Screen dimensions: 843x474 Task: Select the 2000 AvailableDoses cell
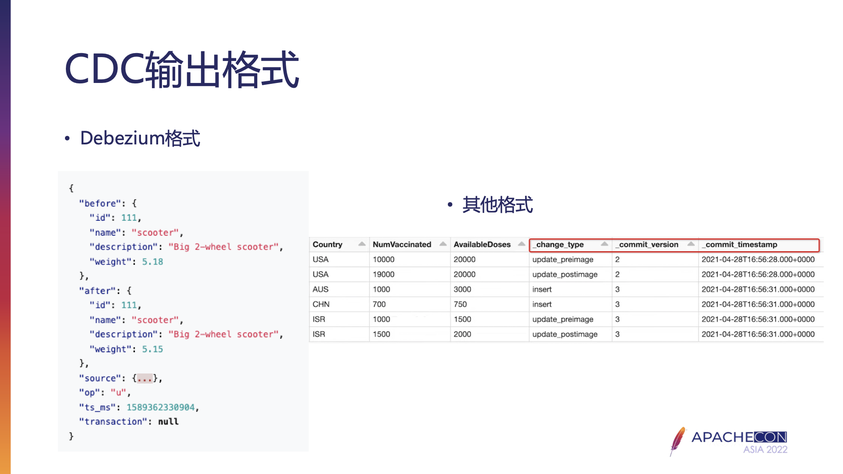[462, 335]
